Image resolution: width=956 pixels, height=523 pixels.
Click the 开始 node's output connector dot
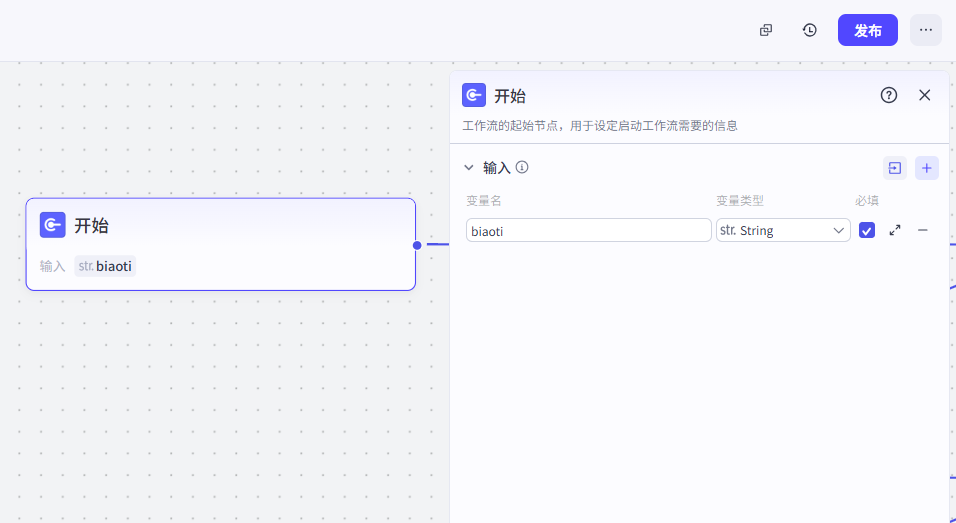pos(417,244)
